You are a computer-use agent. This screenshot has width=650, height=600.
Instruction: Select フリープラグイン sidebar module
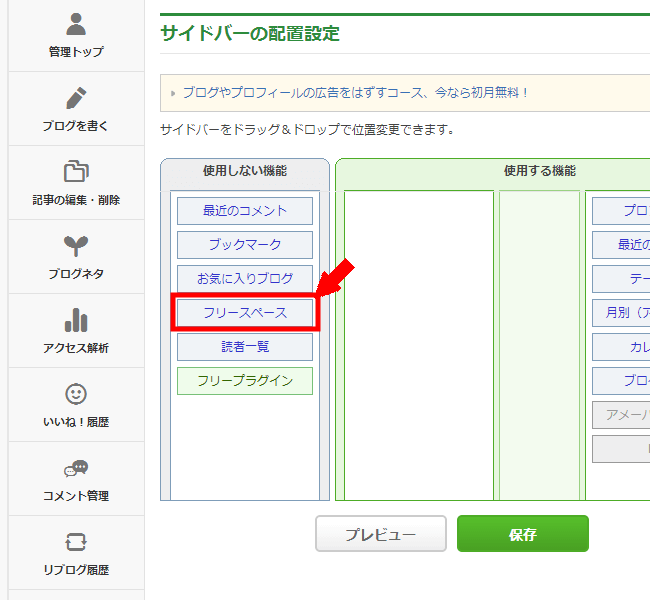[245, 381]
